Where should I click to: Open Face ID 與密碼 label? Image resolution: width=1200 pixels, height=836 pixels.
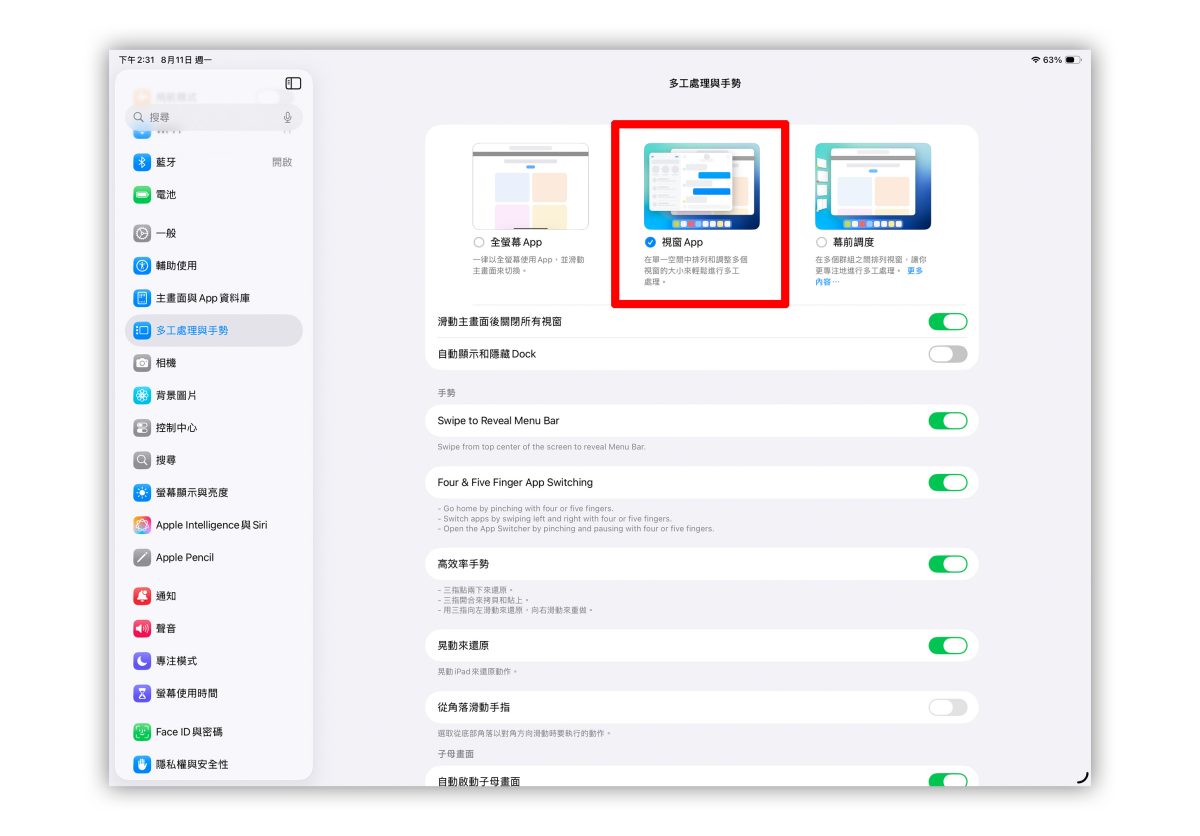189,732
